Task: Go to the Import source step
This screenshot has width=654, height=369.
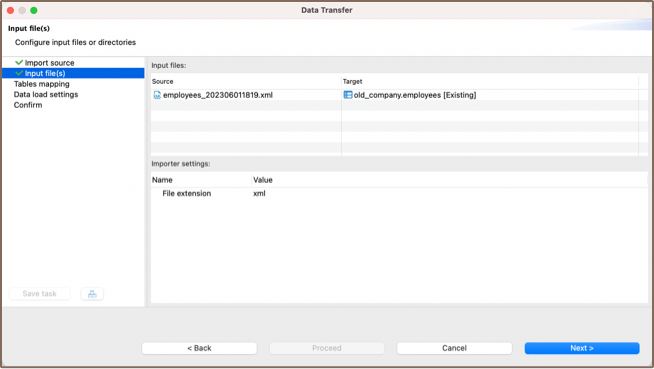Action: (49, 63)
